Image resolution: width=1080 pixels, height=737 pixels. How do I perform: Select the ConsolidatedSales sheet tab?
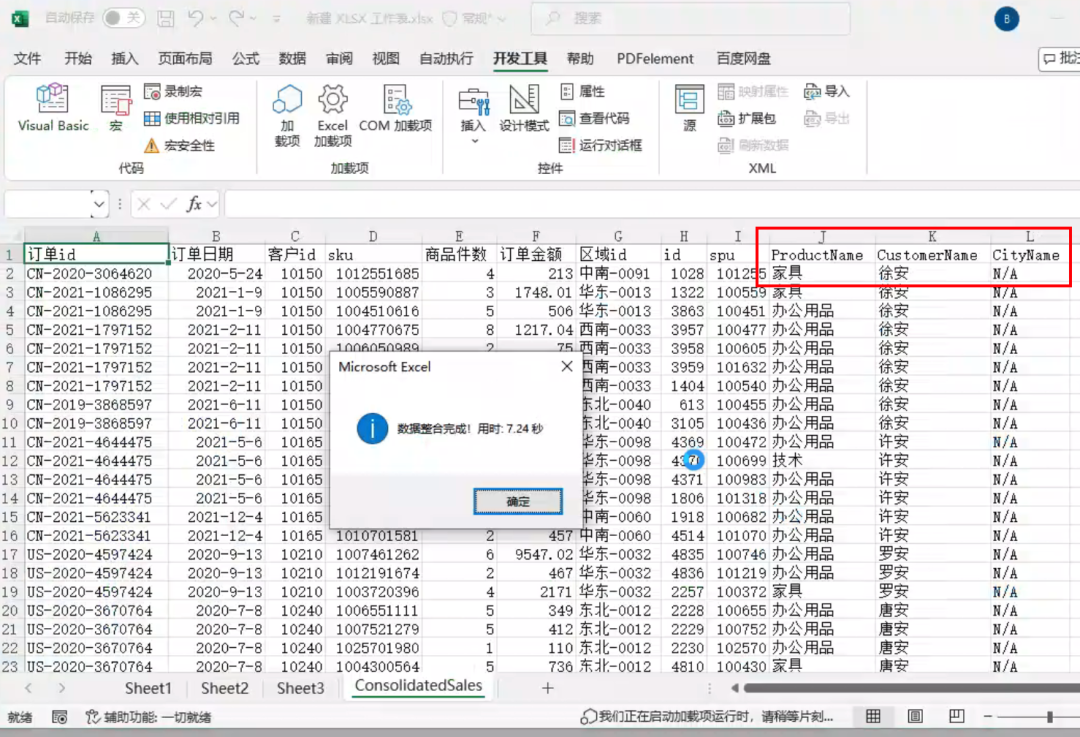418,686
